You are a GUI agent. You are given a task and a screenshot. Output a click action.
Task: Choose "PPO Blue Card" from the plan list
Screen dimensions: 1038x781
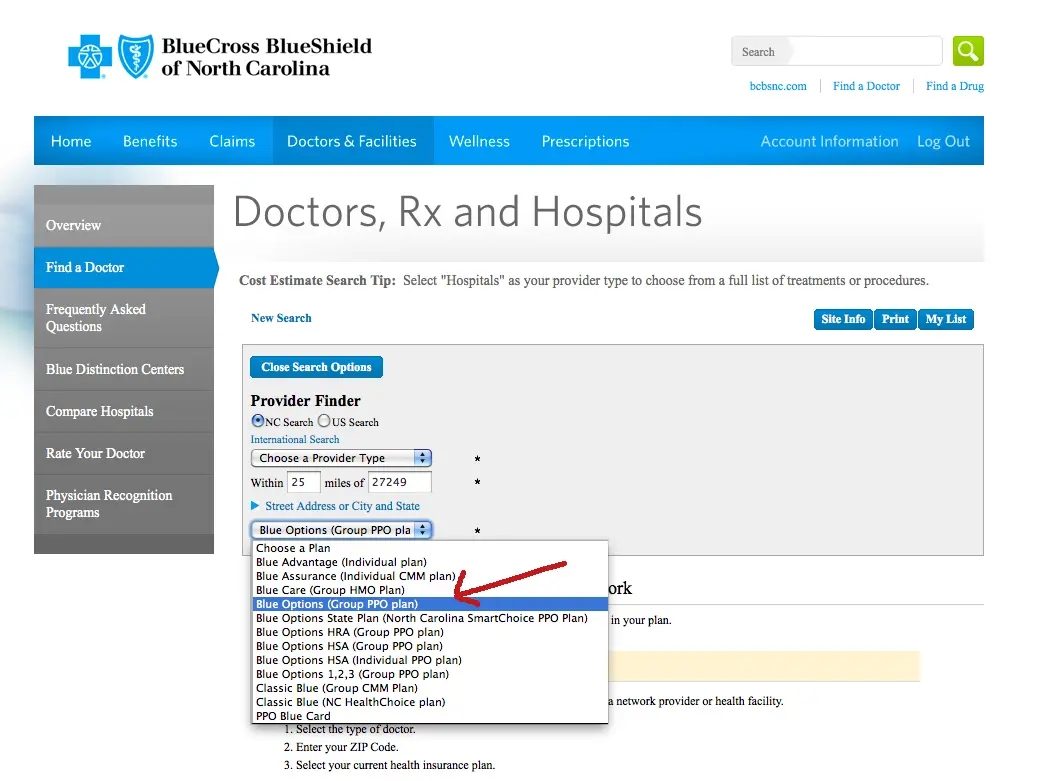[294, 715]
